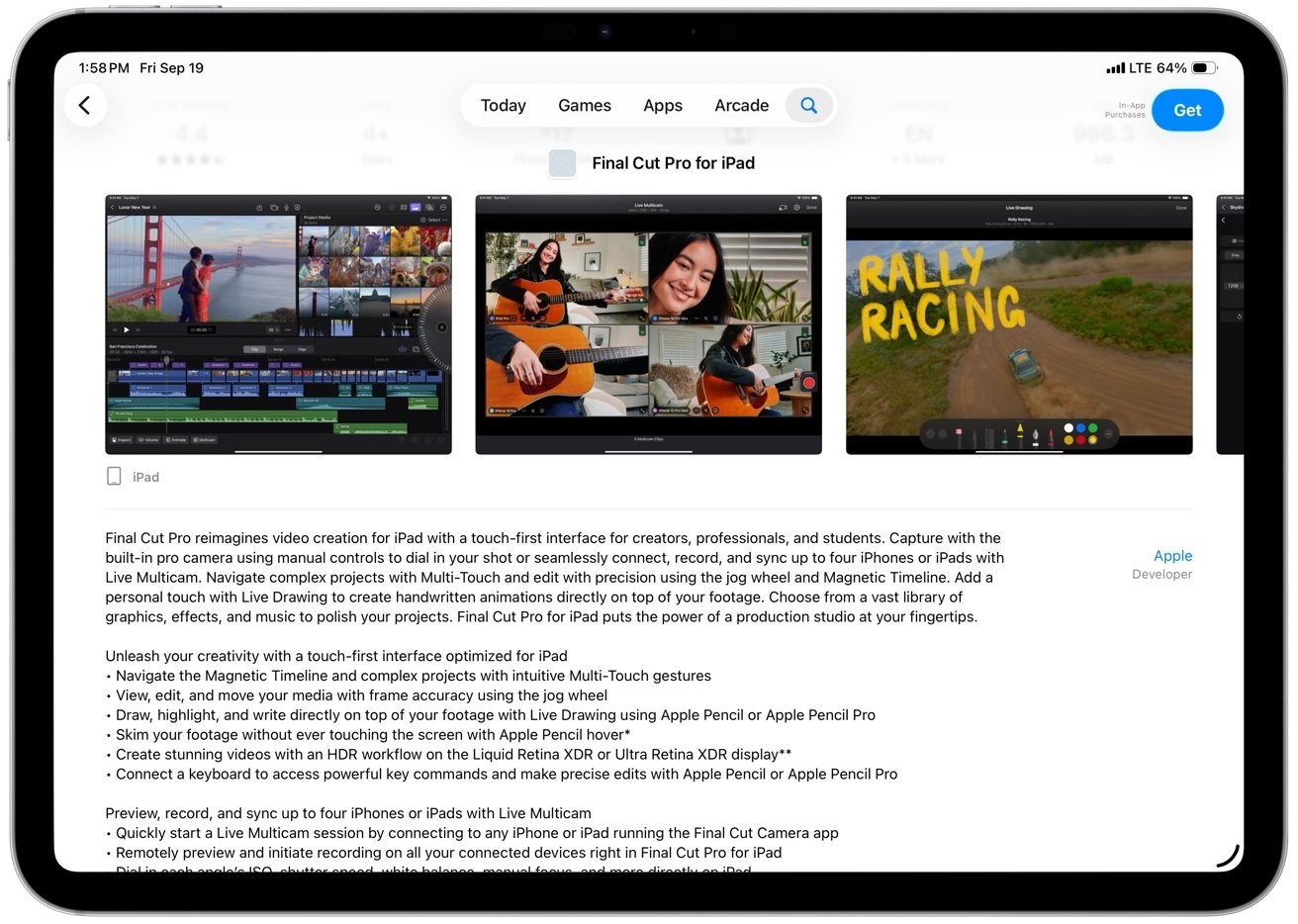Open the Rally Racing Live Drawing screenshot
Screen dimensions: 1298x924
point(1018,324)
